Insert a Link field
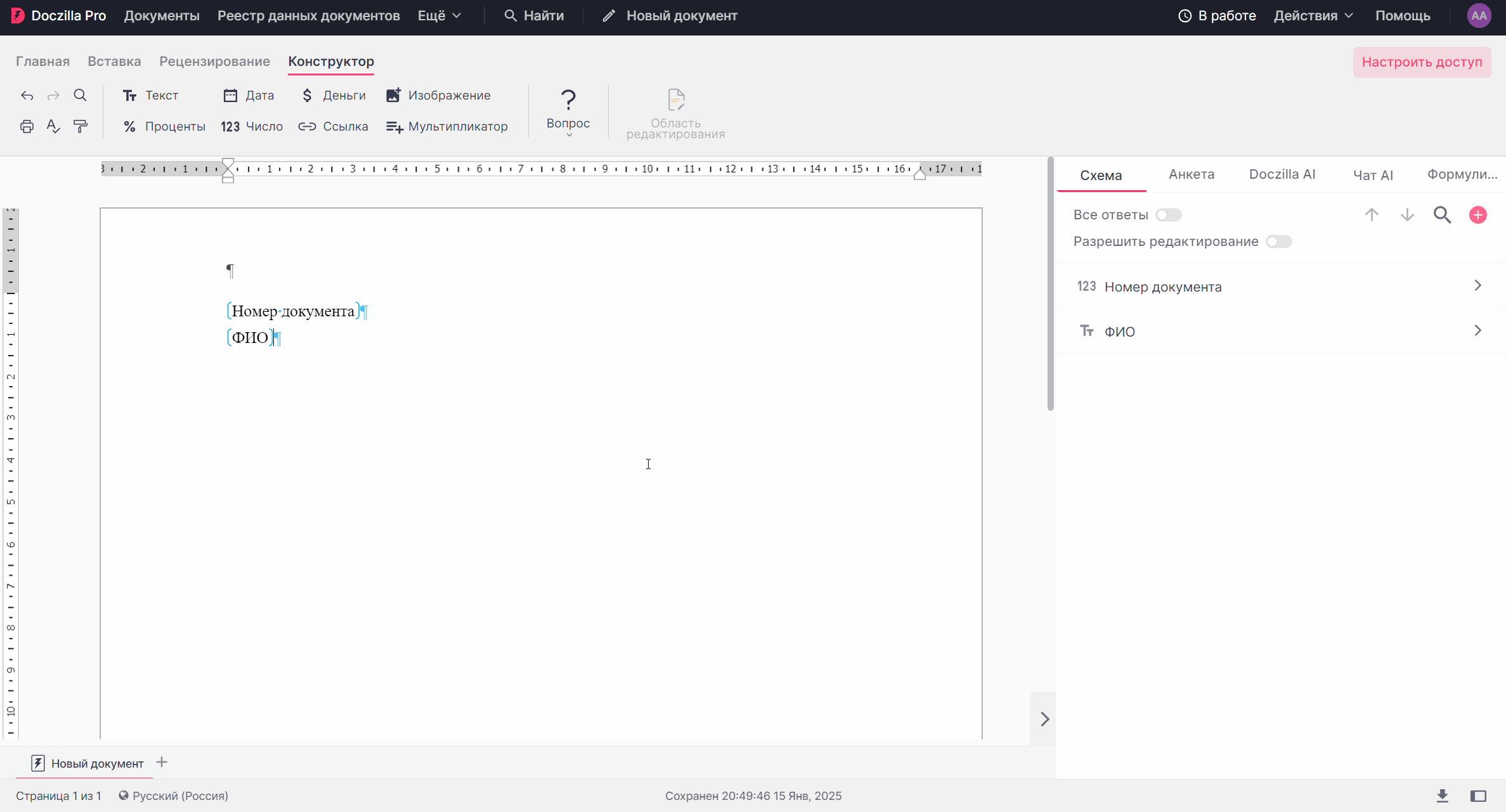1506x812 pixels. 334,126
